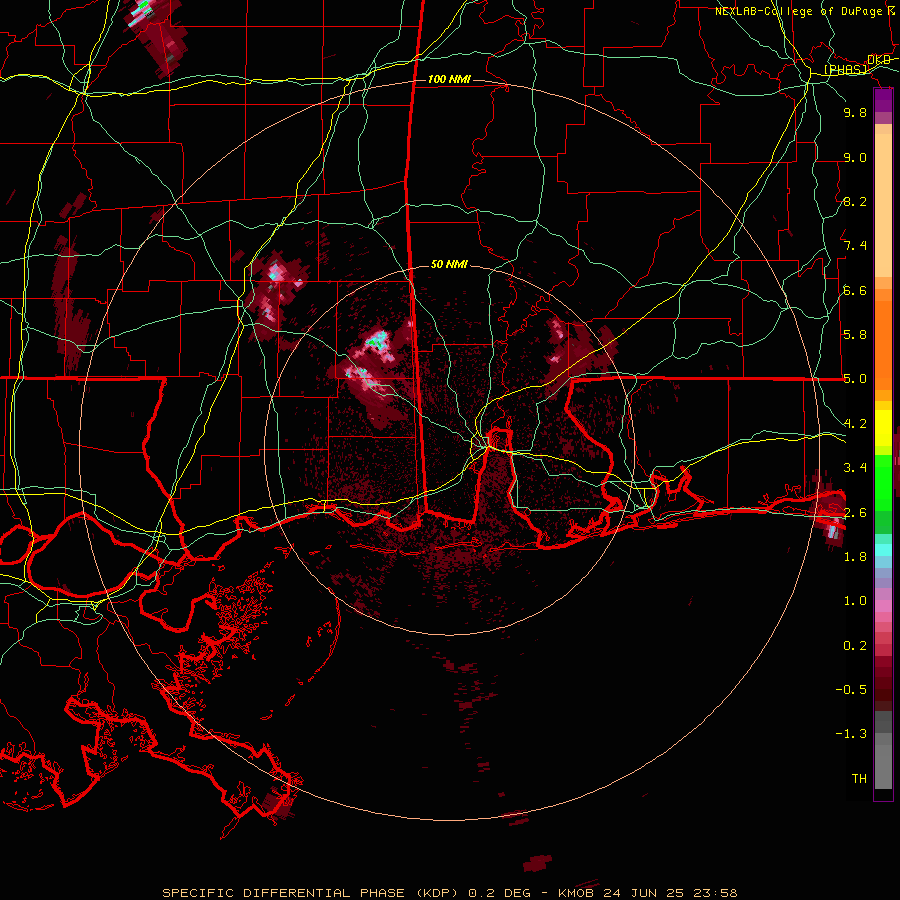Click the '23:58' time in the caption
Image resolution: width=900 pixels, height=900 pixels.
[716, 893]
